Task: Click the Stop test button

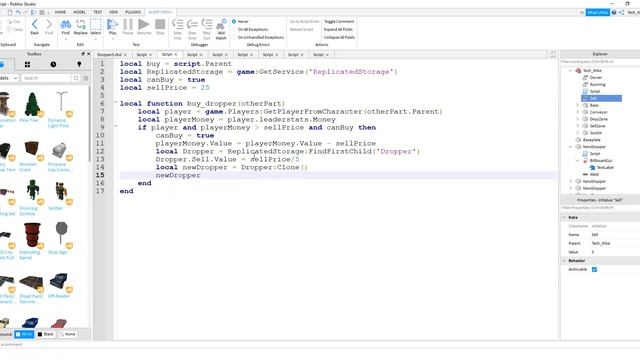Action: [x=160, y=27]
